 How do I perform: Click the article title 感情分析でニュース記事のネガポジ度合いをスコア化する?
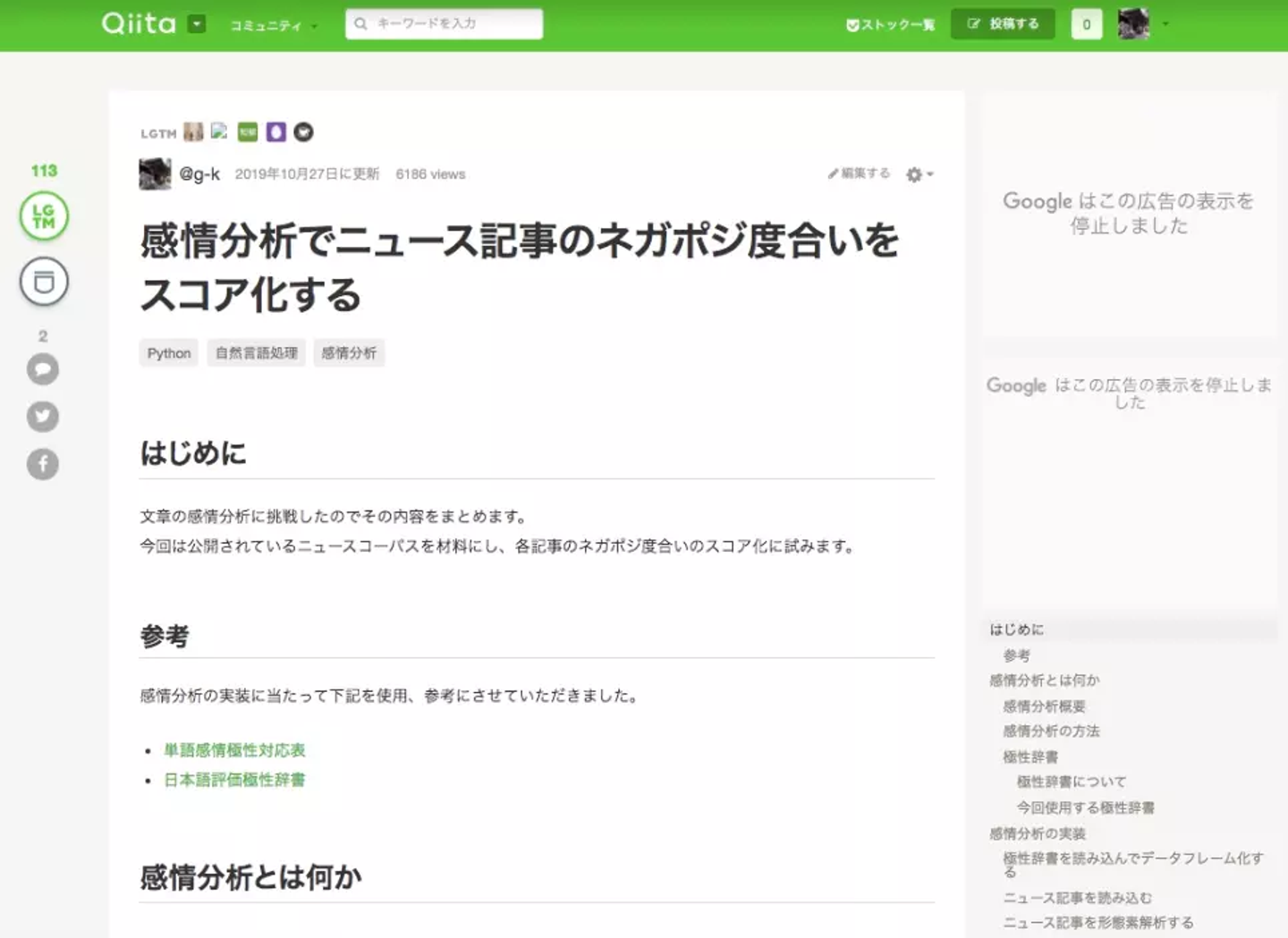pos(520,267)
